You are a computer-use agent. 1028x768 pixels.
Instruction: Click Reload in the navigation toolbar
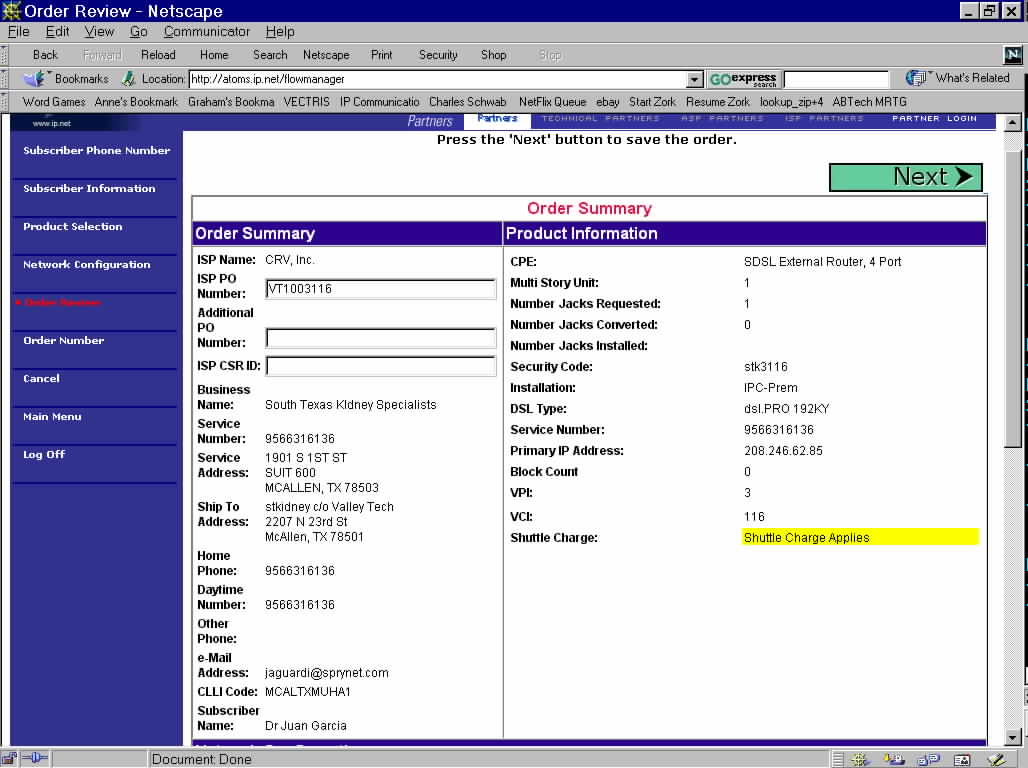click(x=158, y=55)
